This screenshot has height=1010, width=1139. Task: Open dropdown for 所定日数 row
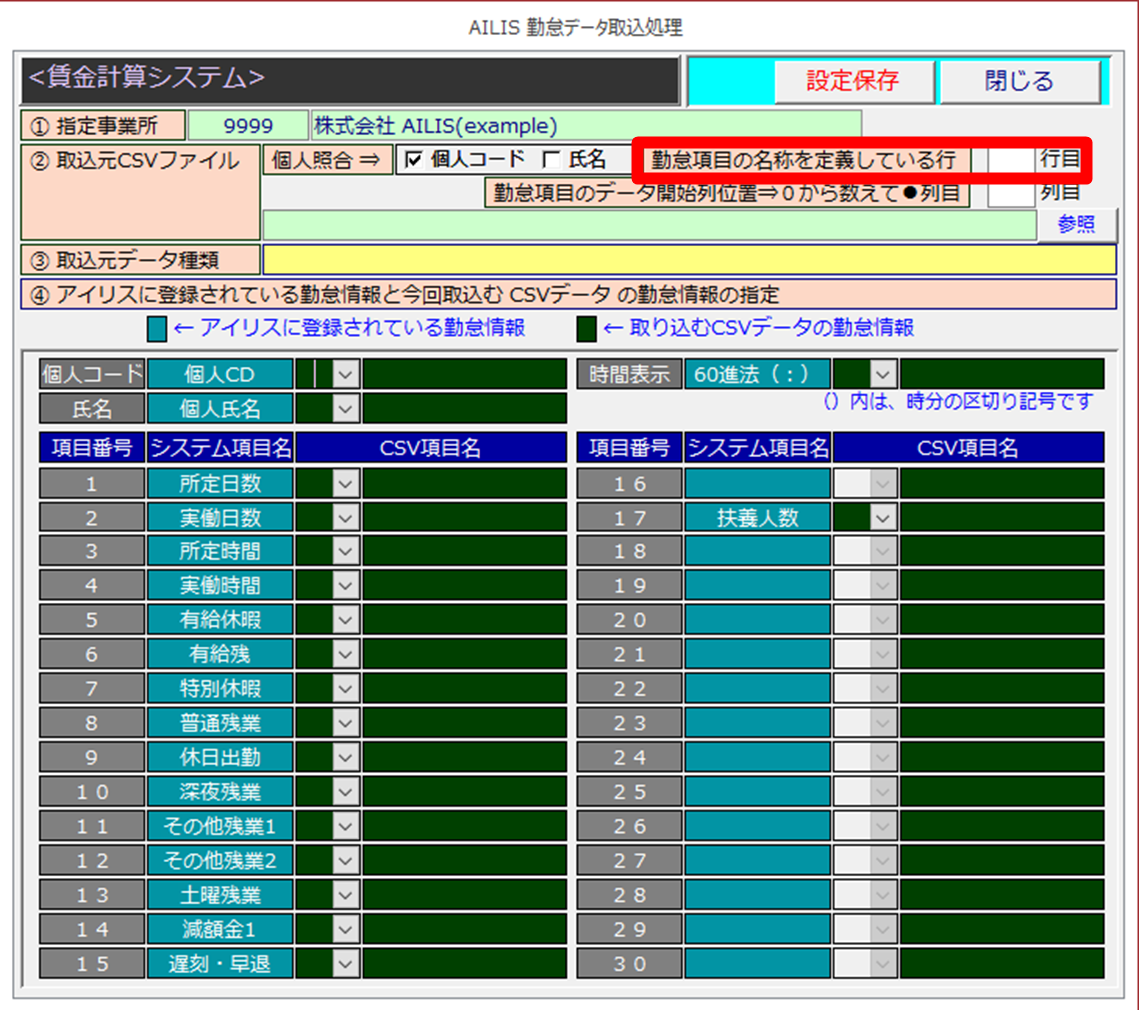tap(345, 484)
